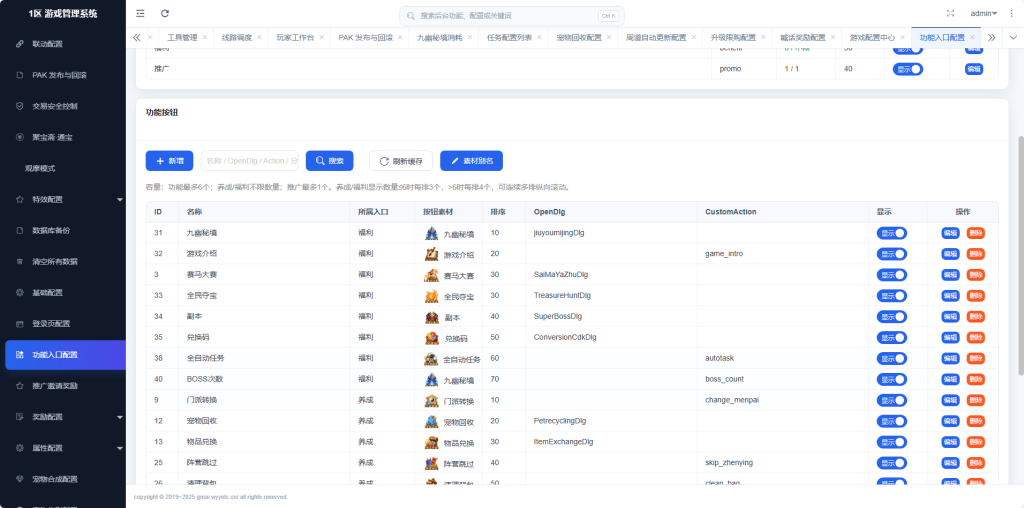The width and height of the screenshot is (1024, 508).
Task: Open 宠物合成配置 sidebar item
Action: [63, 479]
